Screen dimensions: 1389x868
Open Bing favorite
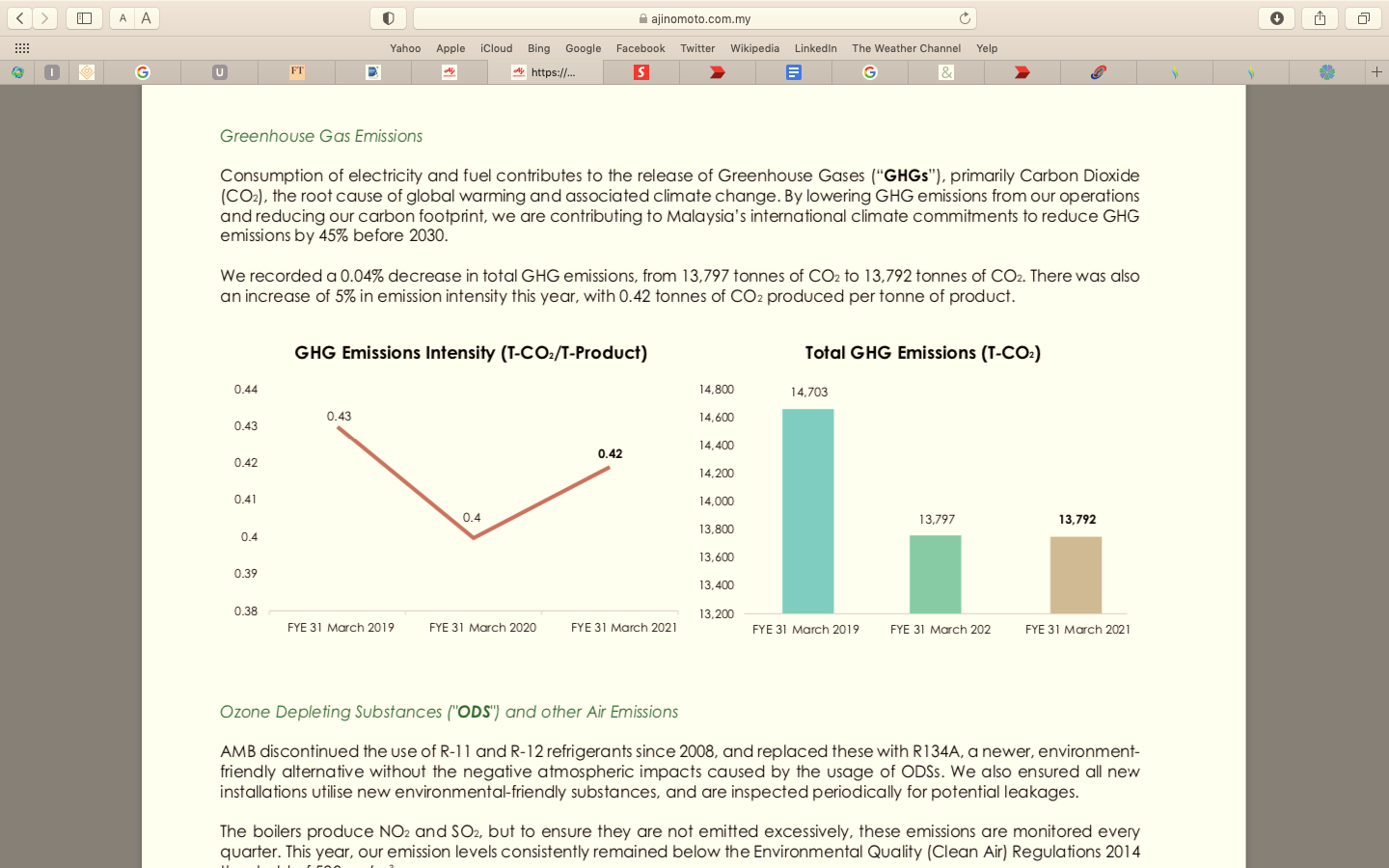539,48
